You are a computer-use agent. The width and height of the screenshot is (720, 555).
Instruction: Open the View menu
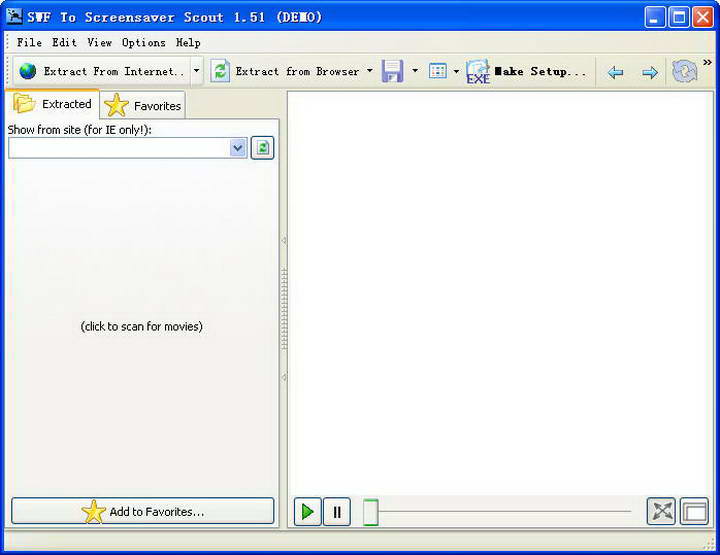(x=100, y=43)
